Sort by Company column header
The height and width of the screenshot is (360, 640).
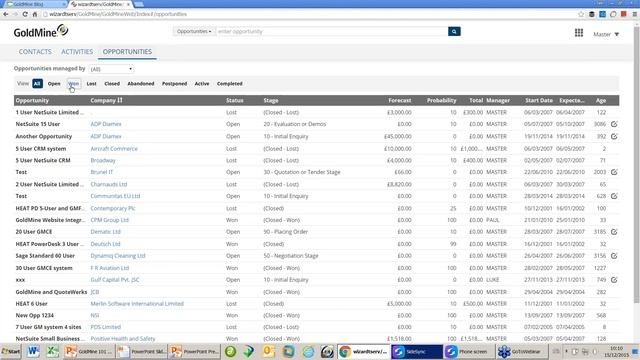coord(106,100)
